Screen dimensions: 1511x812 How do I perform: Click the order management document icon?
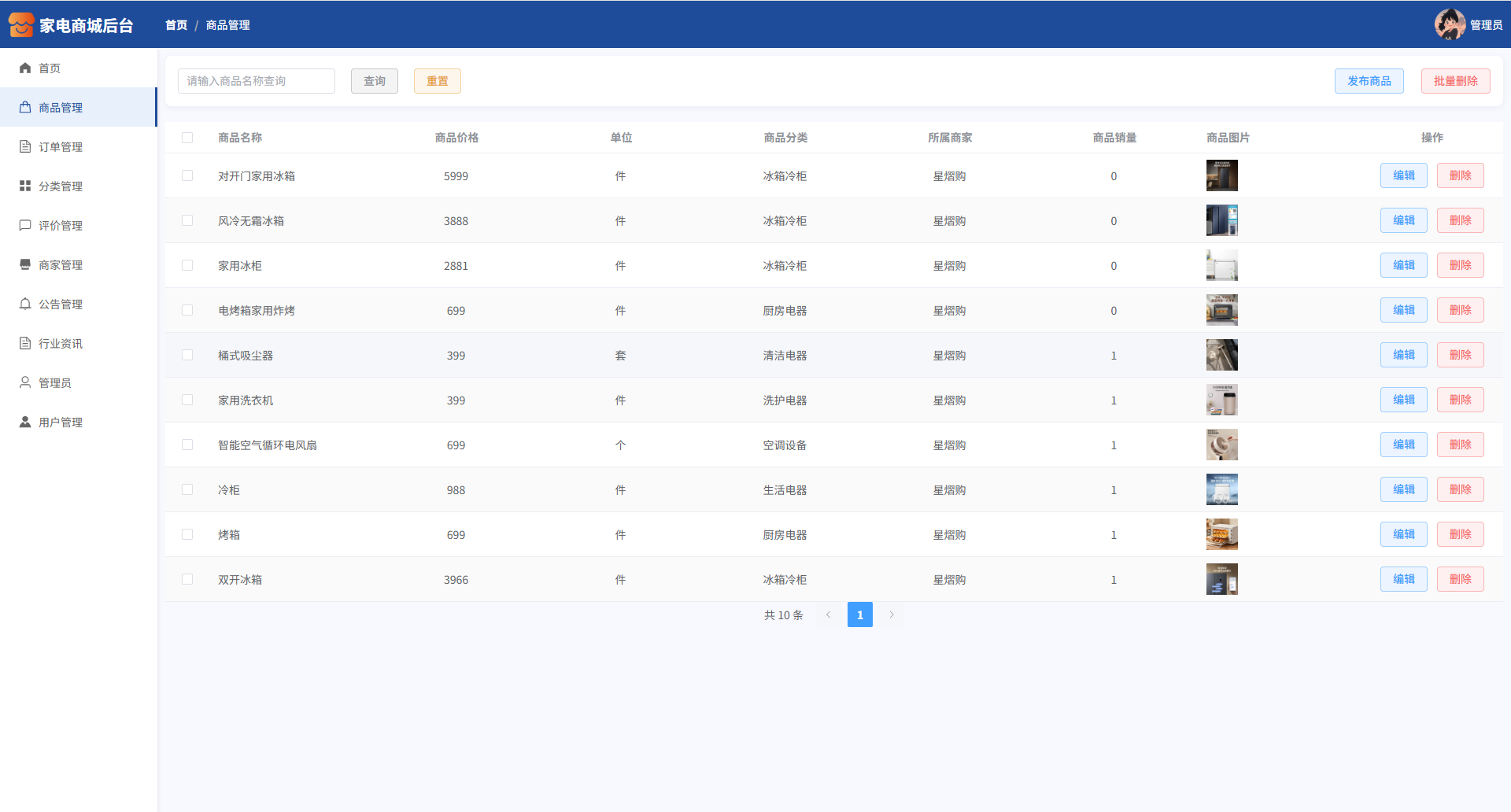tap(25, 147)
